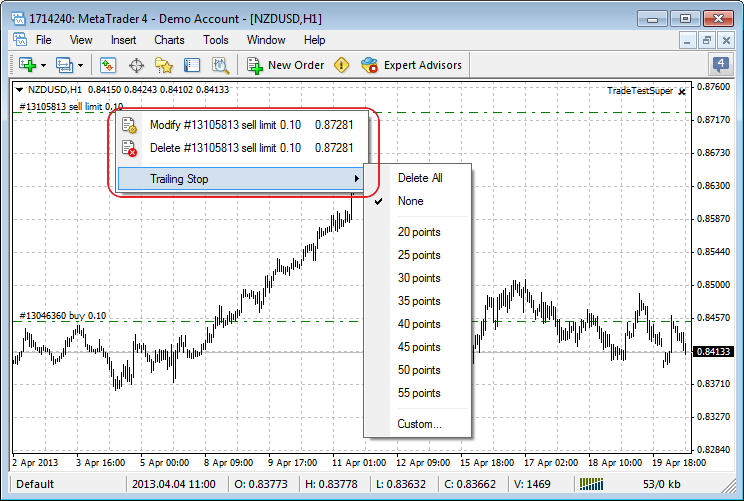Select Delete #13105813 sell limit entry

coord(242,148)
